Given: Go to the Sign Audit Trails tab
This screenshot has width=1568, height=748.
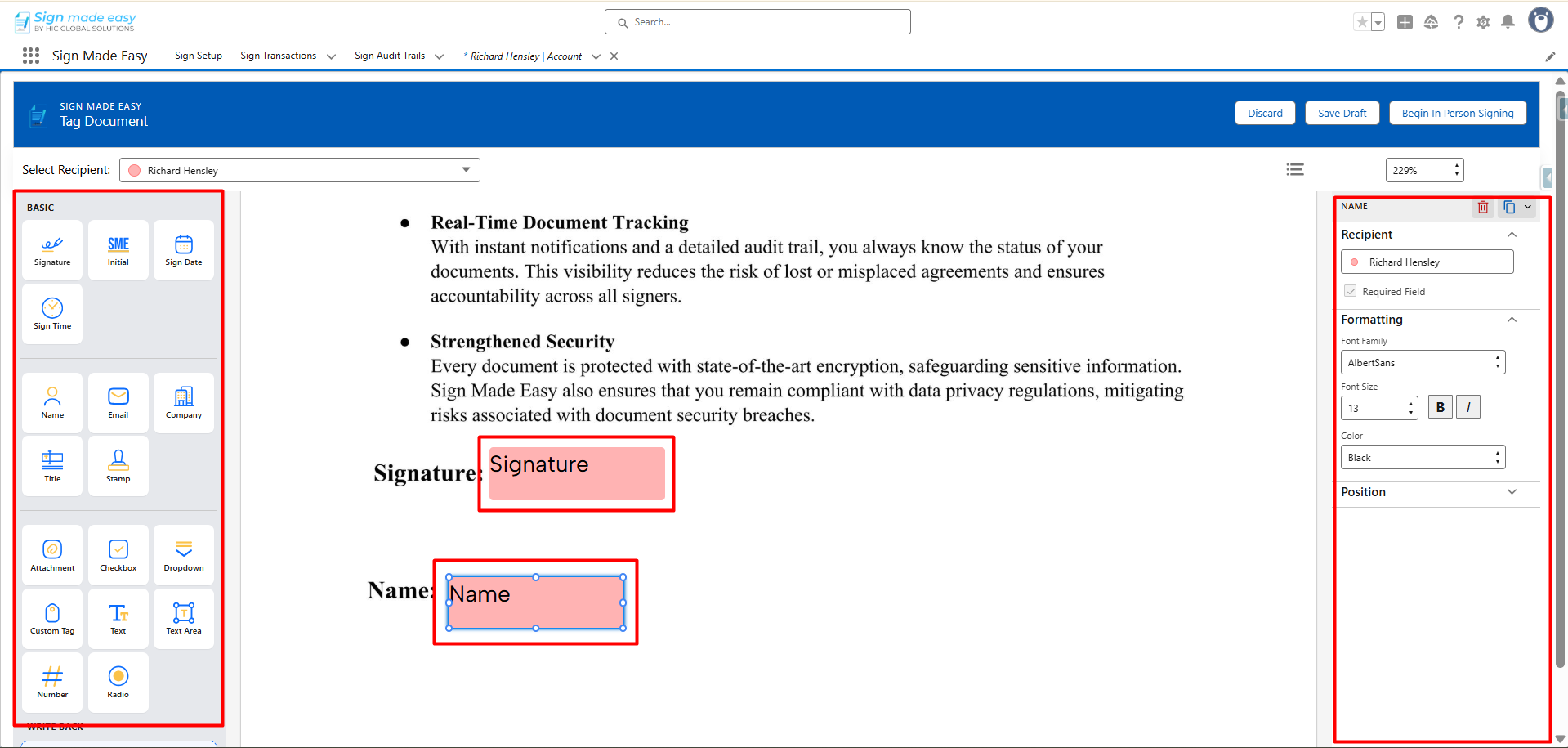Looking at the screenshot, I should tap(390, 56).
